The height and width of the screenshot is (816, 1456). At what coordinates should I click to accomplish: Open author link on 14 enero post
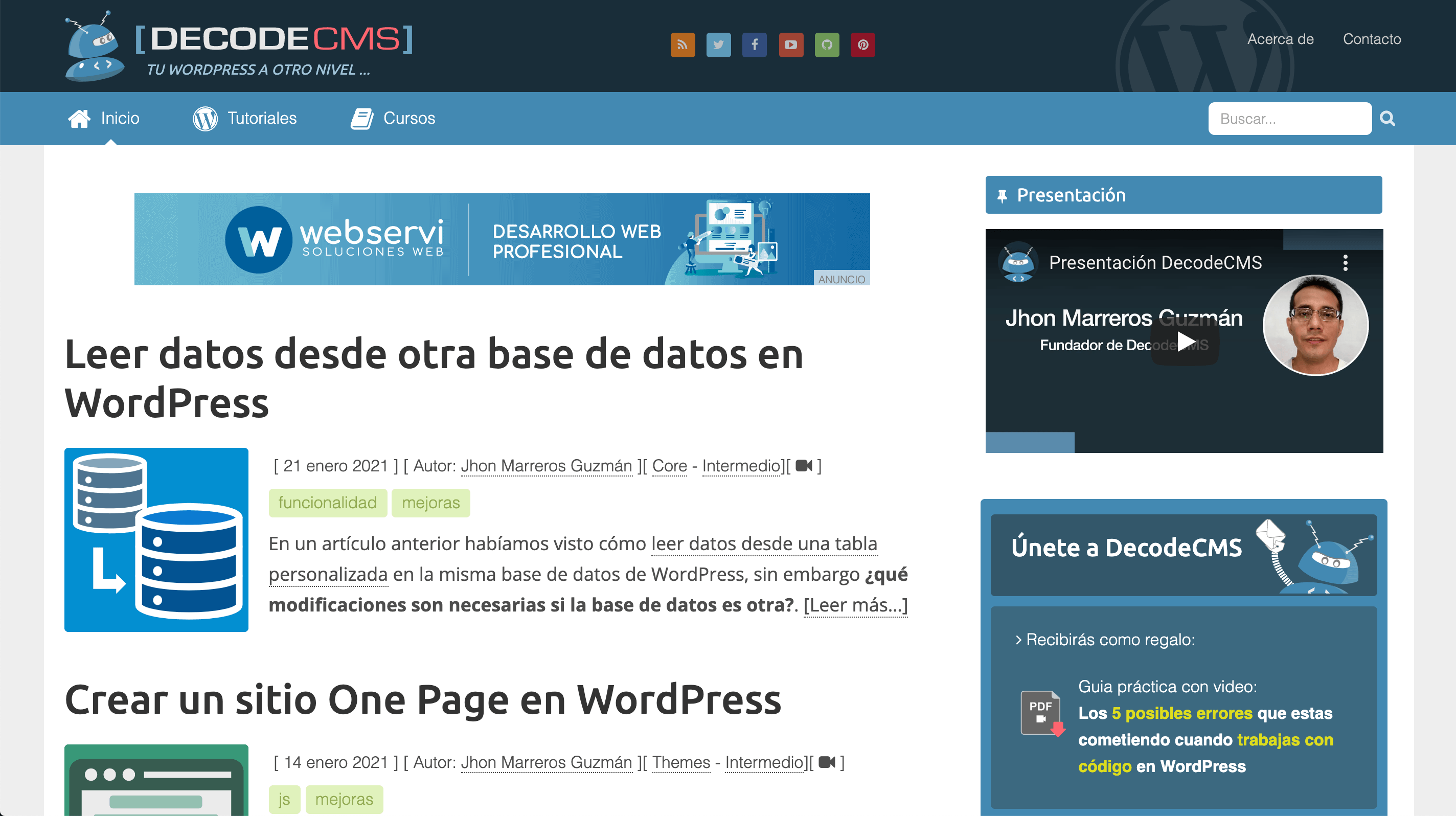pyautogui.click(x=547, y=762)
